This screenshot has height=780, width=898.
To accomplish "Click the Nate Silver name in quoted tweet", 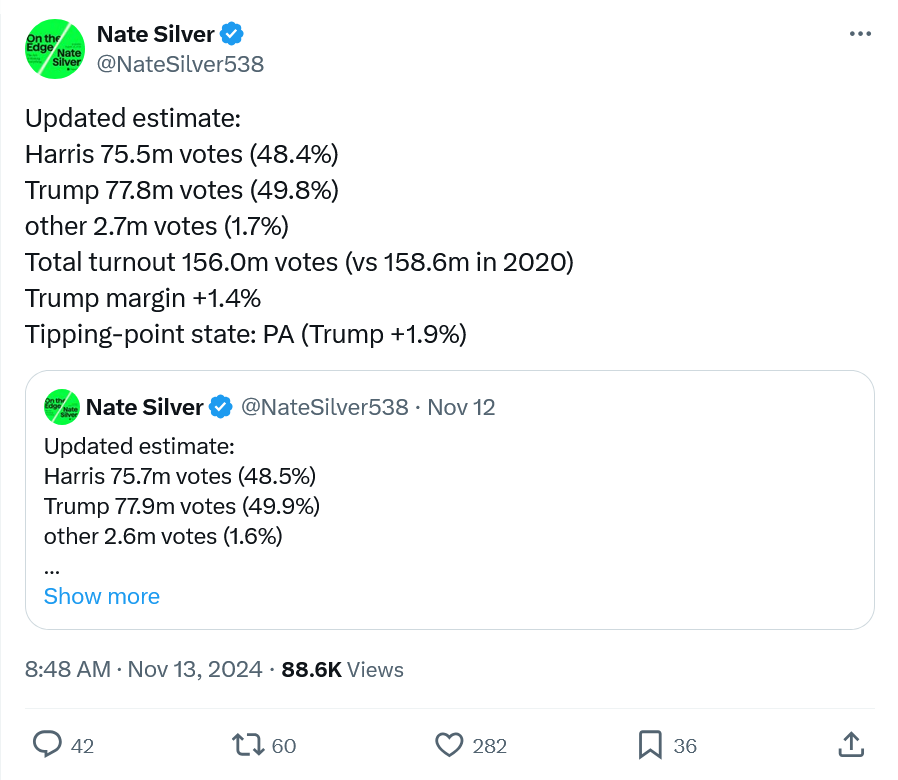I will [144, 408].
